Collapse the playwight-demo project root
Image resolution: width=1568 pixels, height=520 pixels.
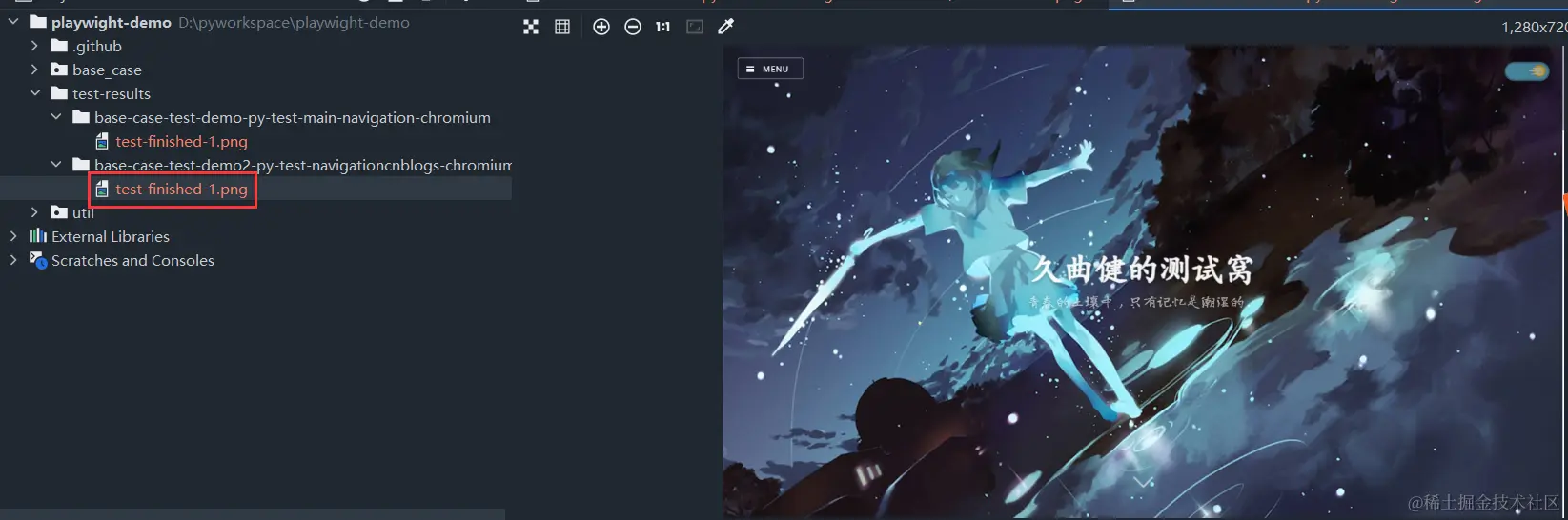[x=13, y=22]
